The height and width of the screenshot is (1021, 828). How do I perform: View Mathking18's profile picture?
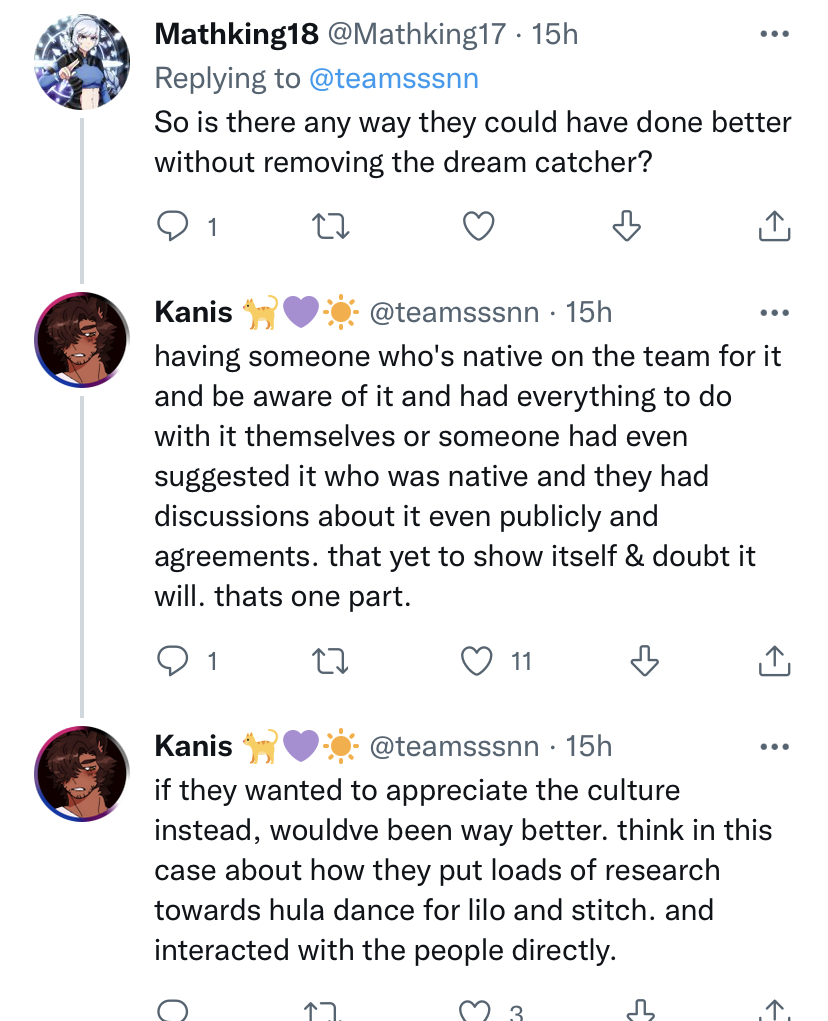[82, 62]
